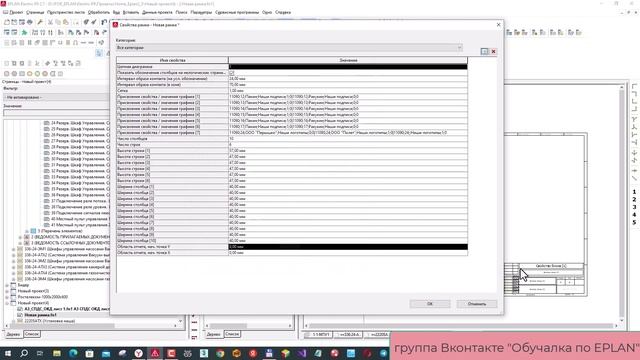The image size is (640, 360).
Task: Select the Новая рамка tree item
Action: coord(40,315)
